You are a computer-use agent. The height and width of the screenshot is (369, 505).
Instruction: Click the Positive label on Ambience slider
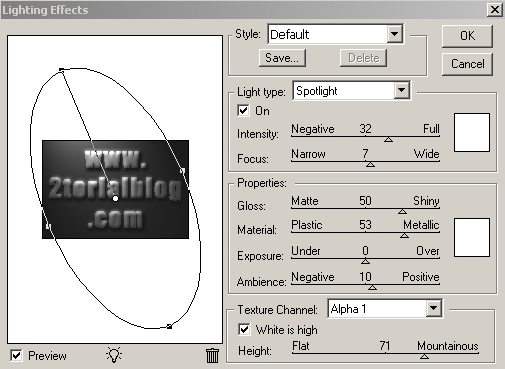[421, 276]
